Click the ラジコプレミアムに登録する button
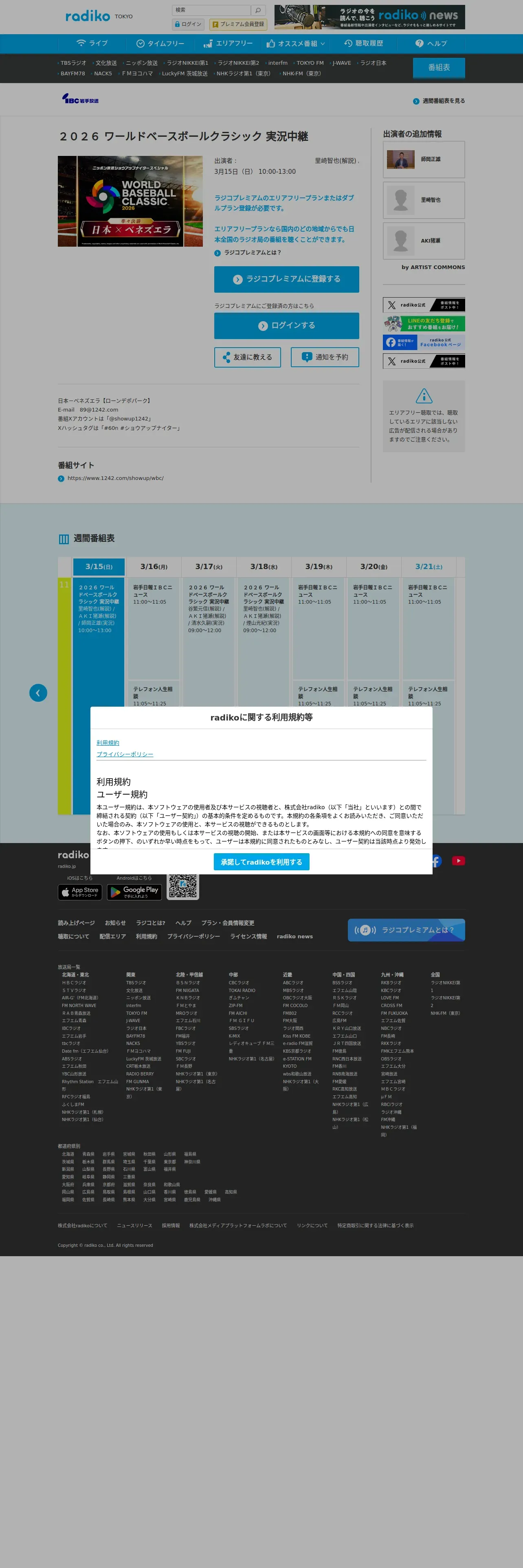Viewport: 523px width, 1568px height. pyautogui.click(x=287, y=279)
